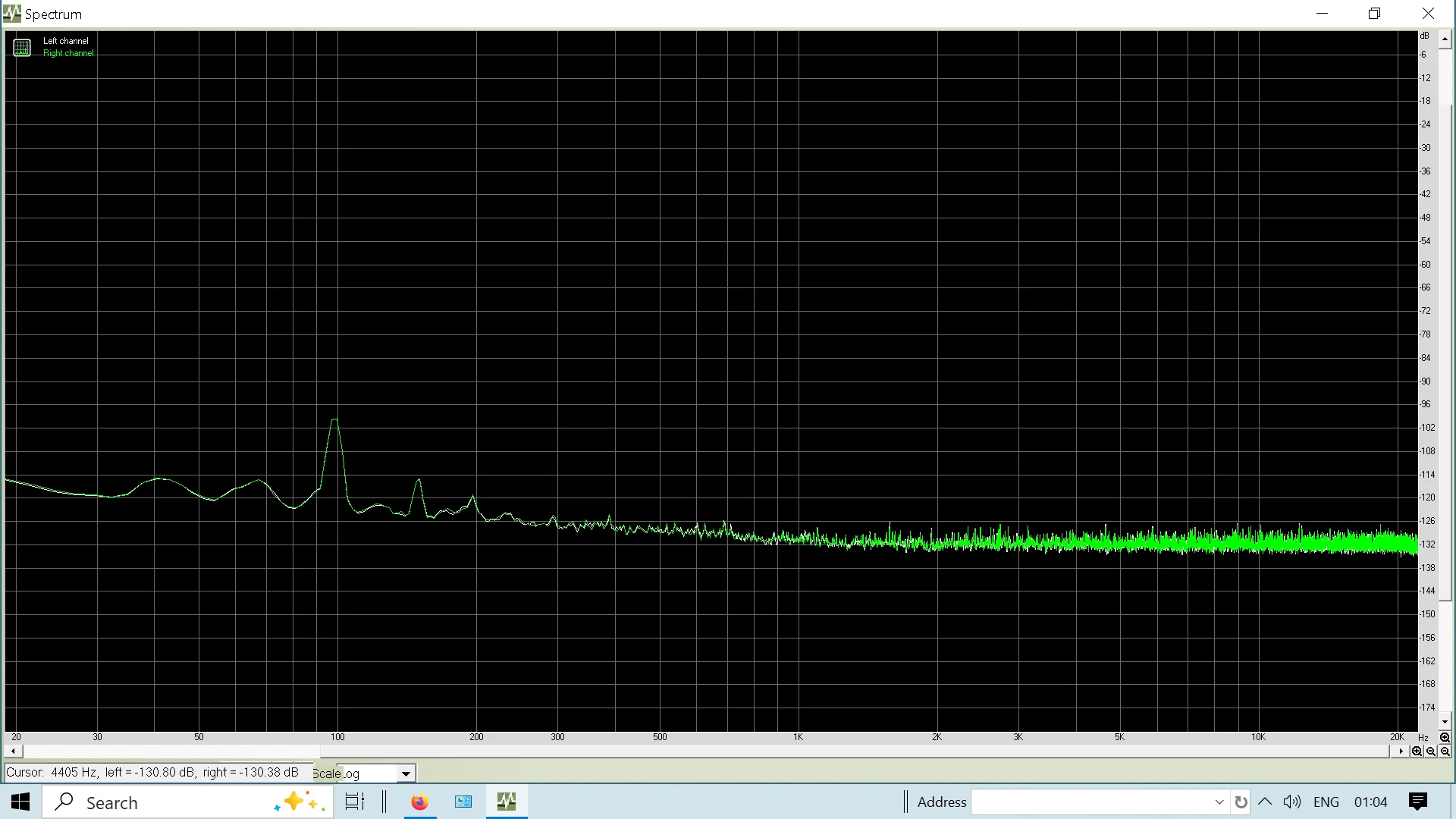Click the dB axis zoom-in magnifier
Image resolution: width=1456 pixels, height=819 pixels.
click(x=1445, y=738)
